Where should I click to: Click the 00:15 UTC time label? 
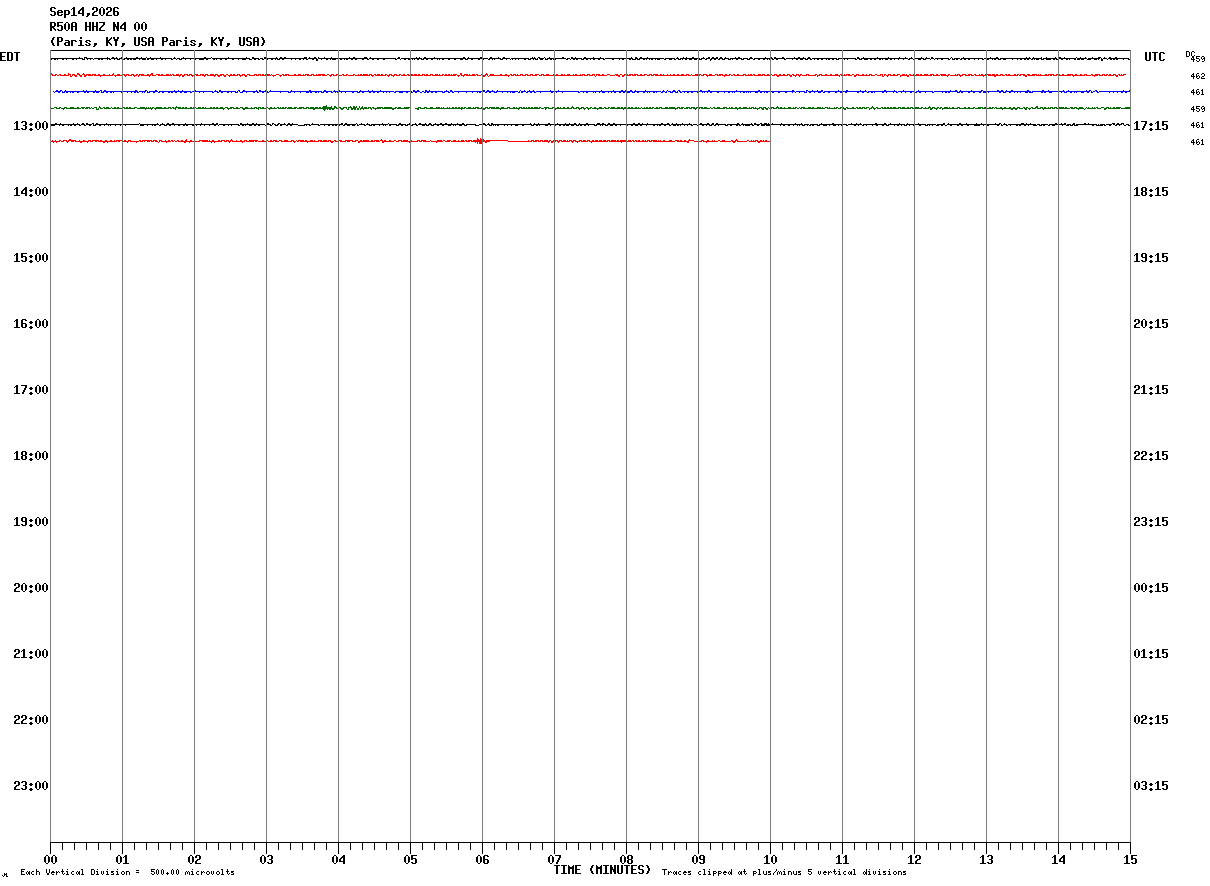[1151, 588]
